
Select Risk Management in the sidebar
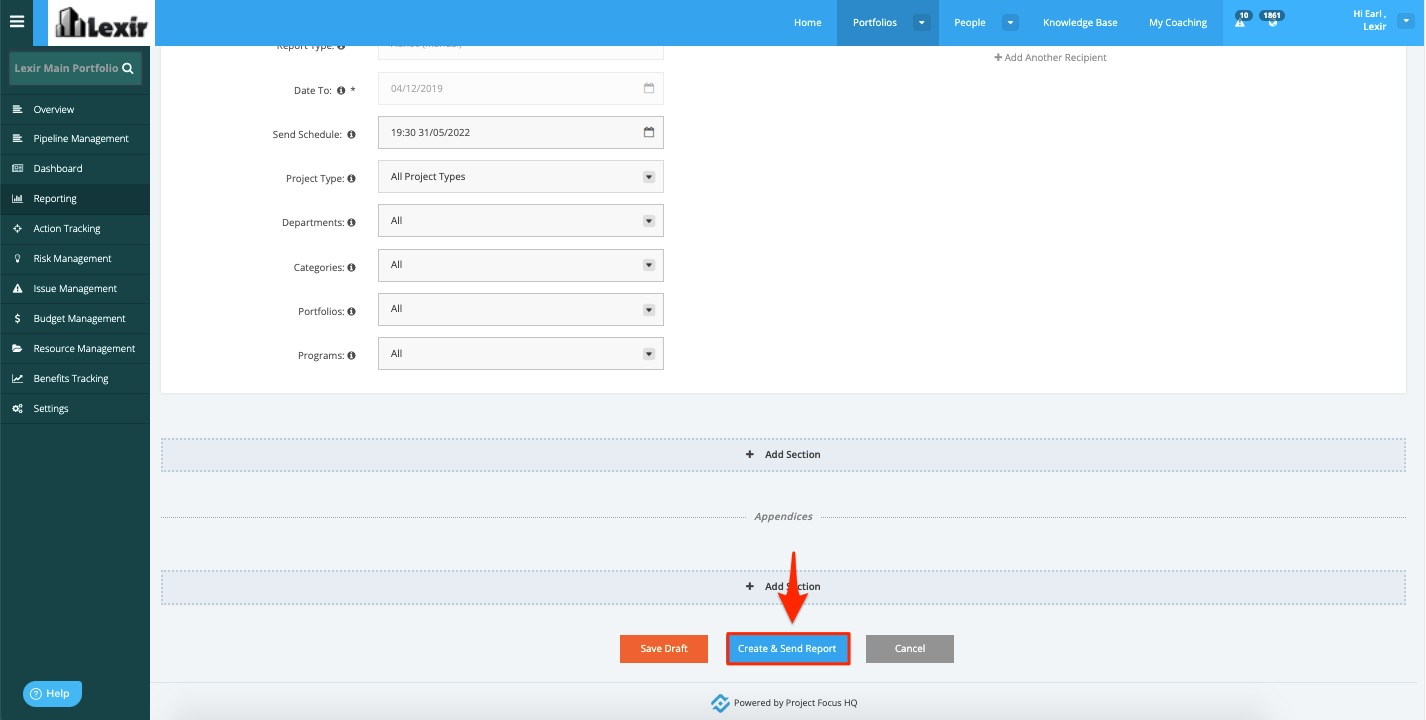pyautogui.click(x=75, y=259)
